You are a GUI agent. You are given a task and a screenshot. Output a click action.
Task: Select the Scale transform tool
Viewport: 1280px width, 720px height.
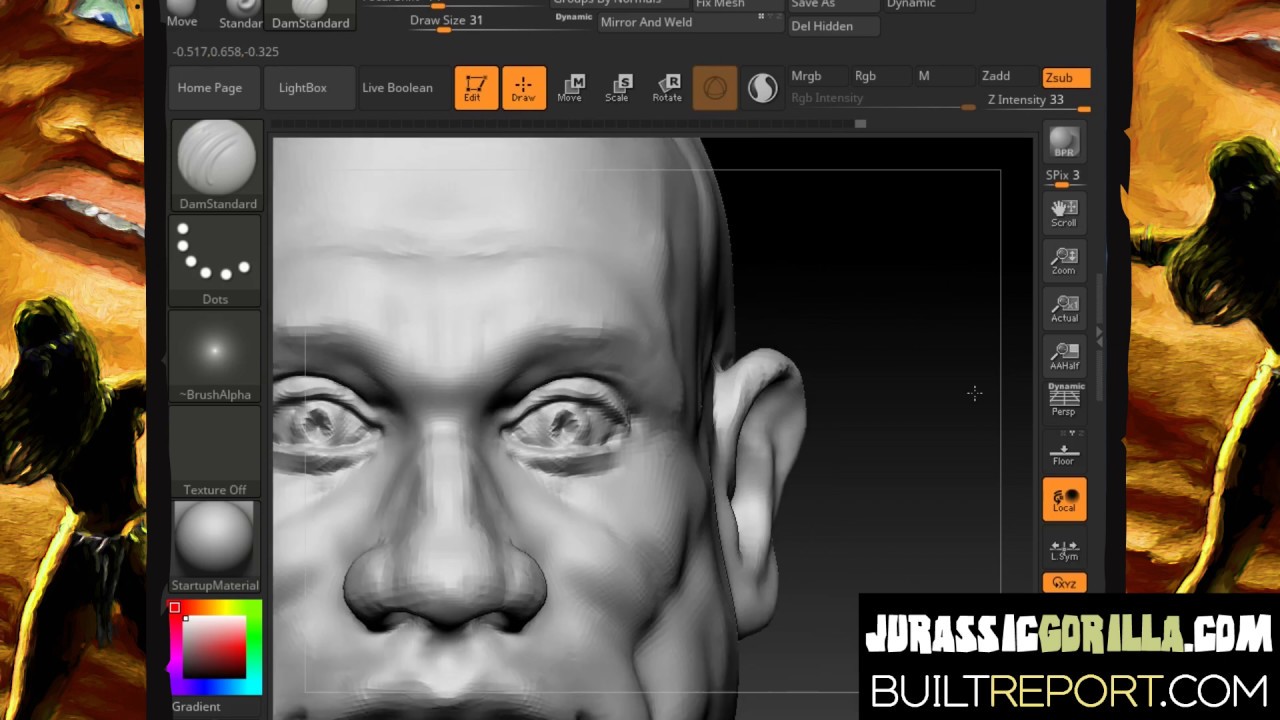tap(617, 88)
